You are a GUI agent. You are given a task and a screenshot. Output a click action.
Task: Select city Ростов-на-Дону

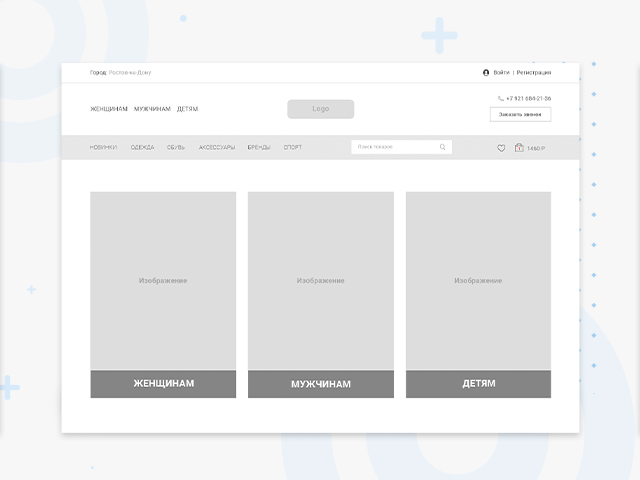130,73
